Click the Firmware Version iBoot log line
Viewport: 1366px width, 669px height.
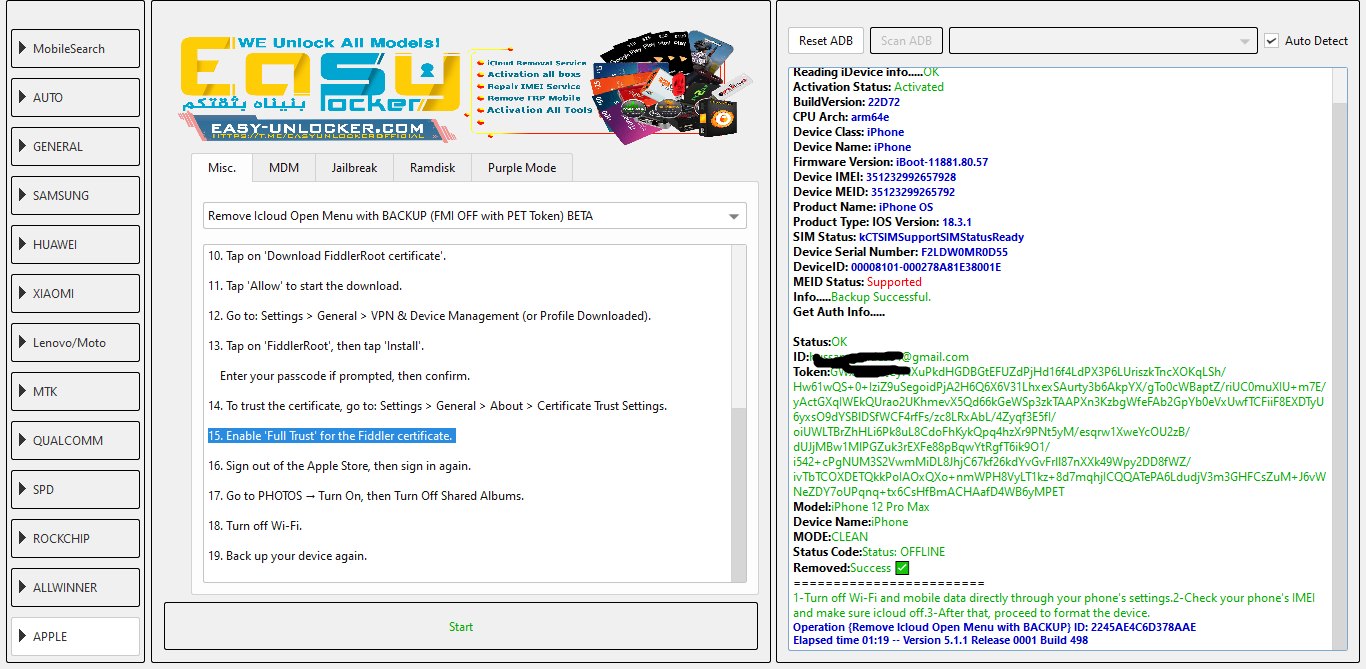point(890,162)
